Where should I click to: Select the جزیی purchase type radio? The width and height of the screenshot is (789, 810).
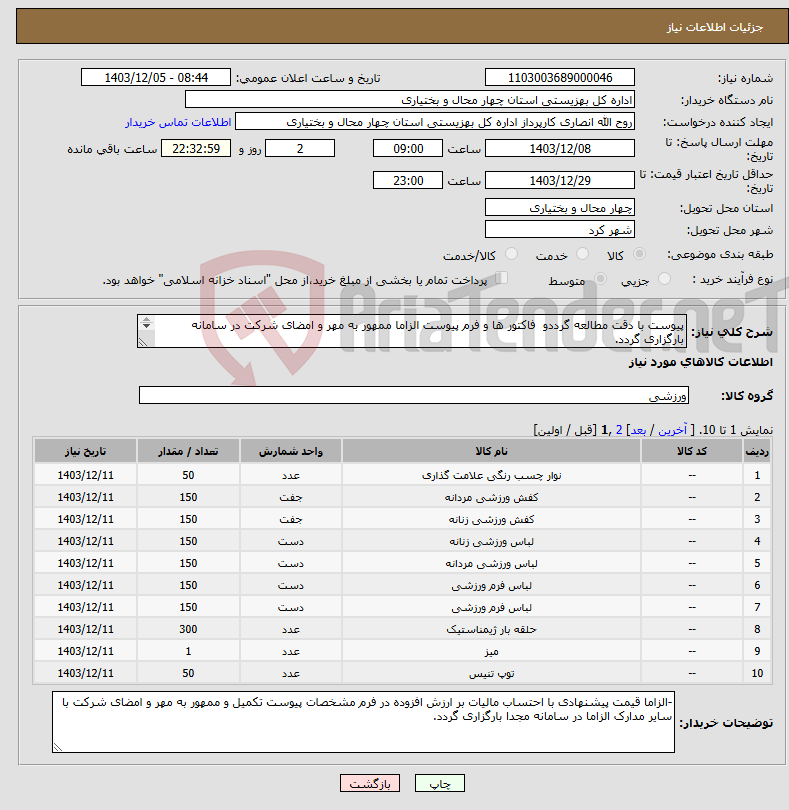click(664, 279)
